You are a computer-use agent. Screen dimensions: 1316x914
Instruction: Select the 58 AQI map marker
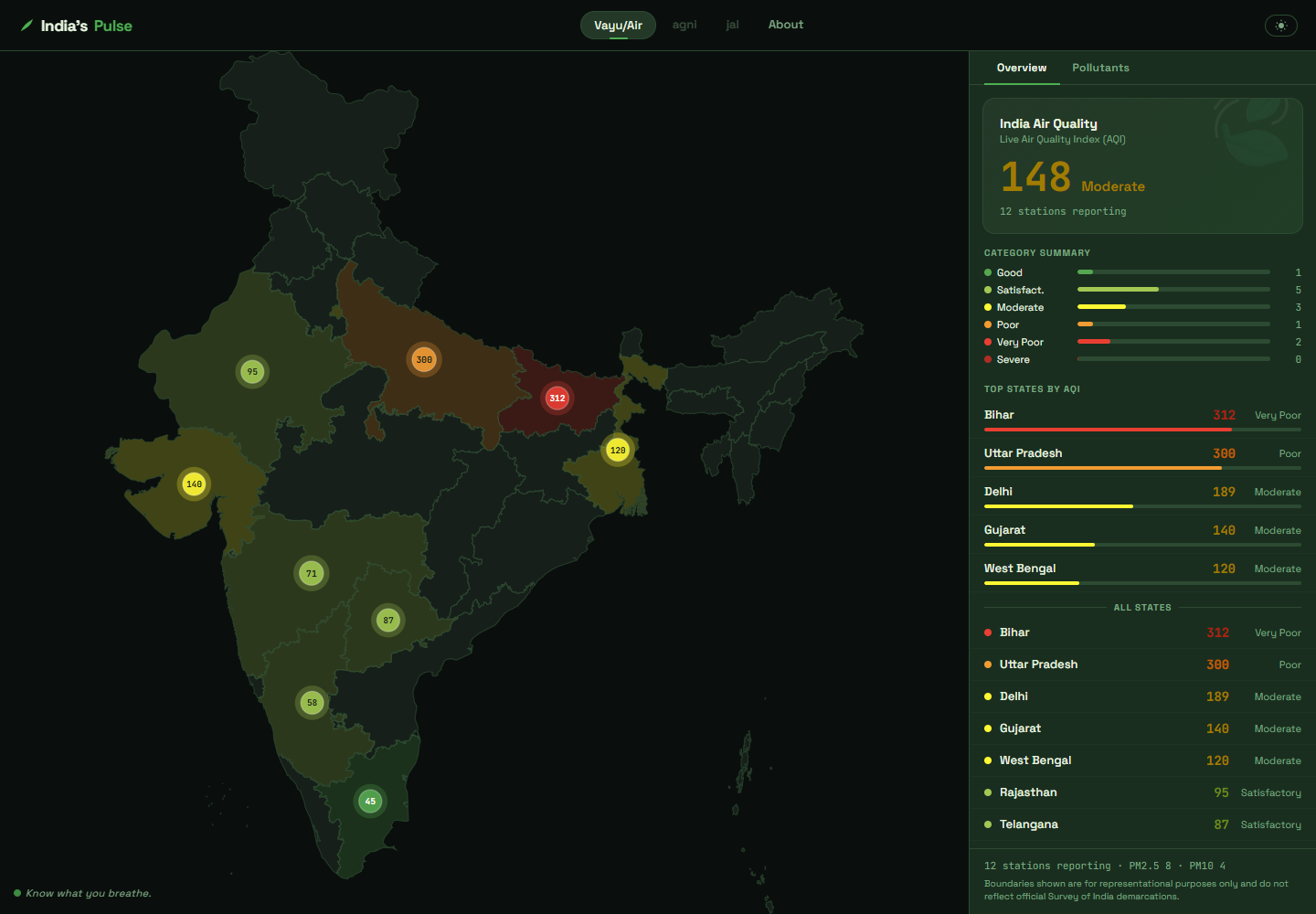312,702
